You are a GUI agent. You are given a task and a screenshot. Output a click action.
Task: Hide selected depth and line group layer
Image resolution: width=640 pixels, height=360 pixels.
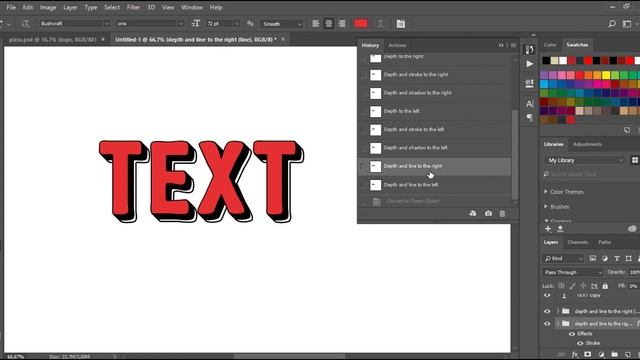click(x=547, y=324)
